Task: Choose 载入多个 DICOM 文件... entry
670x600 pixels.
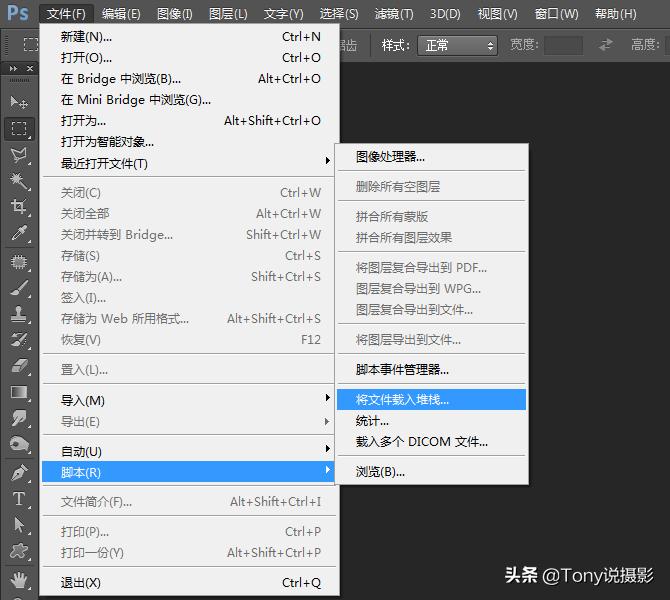Action: coord(432,441)
